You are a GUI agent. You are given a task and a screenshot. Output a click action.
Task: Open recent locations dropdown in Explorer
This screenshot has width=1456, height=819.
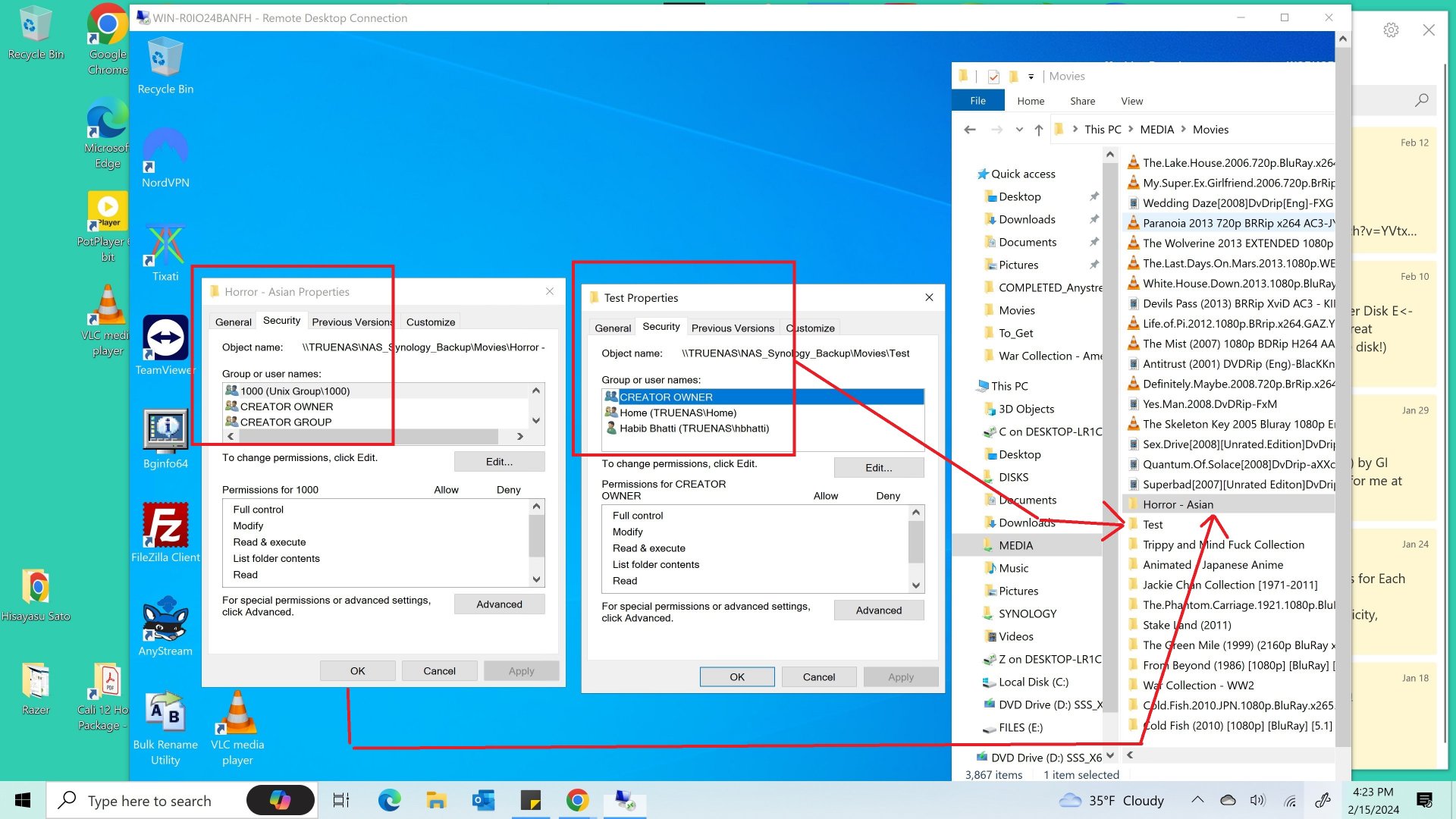tap(1019, 130)
